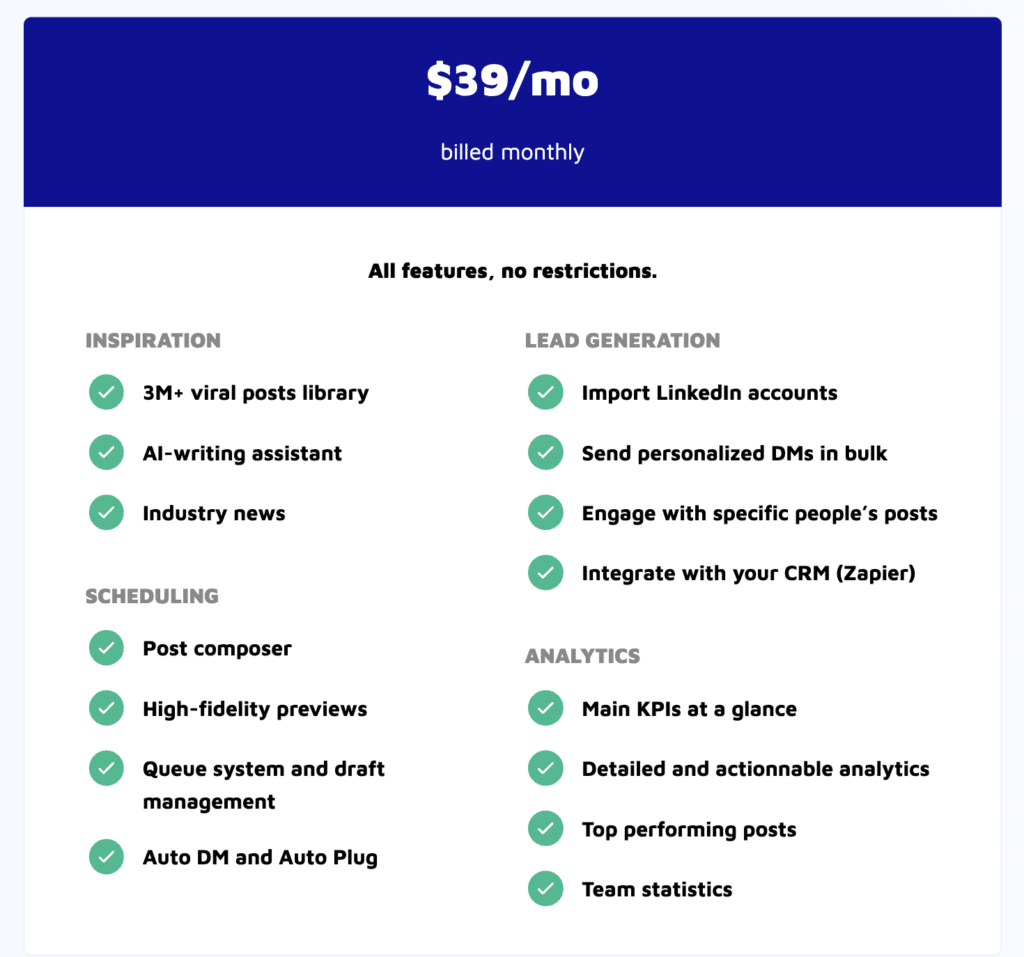The height and width of the screenshot is (957, 1024).
Task: Click the blue pricing header banner
Action: pyautogui.click(x=513, y=112)
